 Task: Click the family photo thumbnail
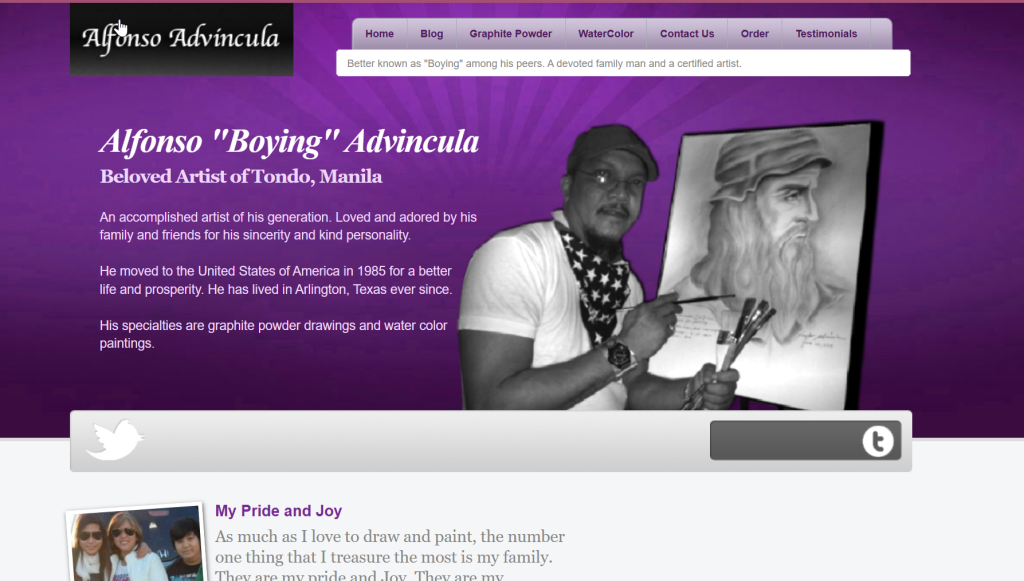click(x=136, y=544)
